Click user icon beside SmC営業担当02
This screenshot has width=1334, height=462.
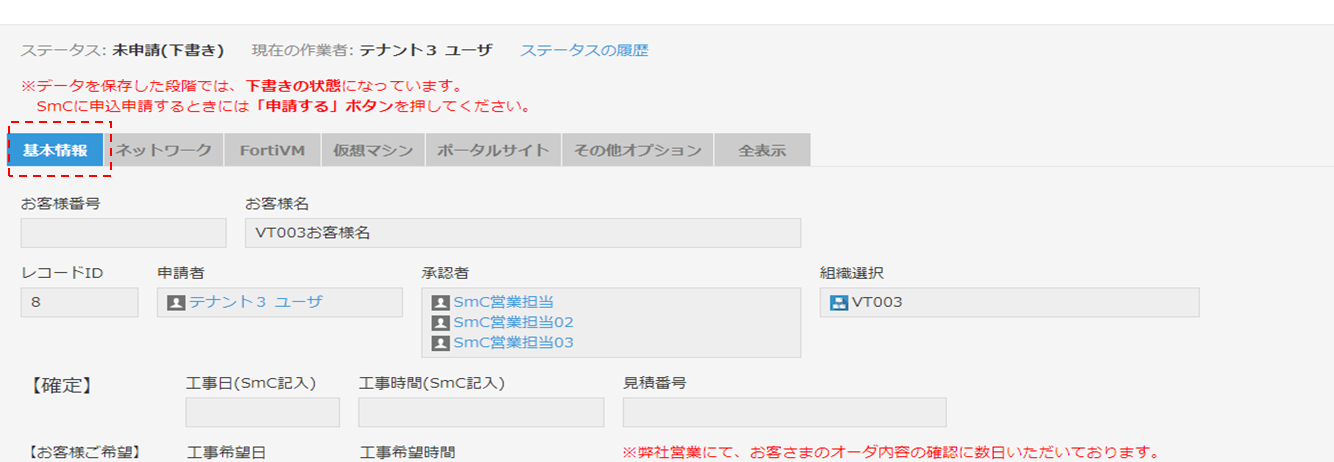(x=440, y=322)
